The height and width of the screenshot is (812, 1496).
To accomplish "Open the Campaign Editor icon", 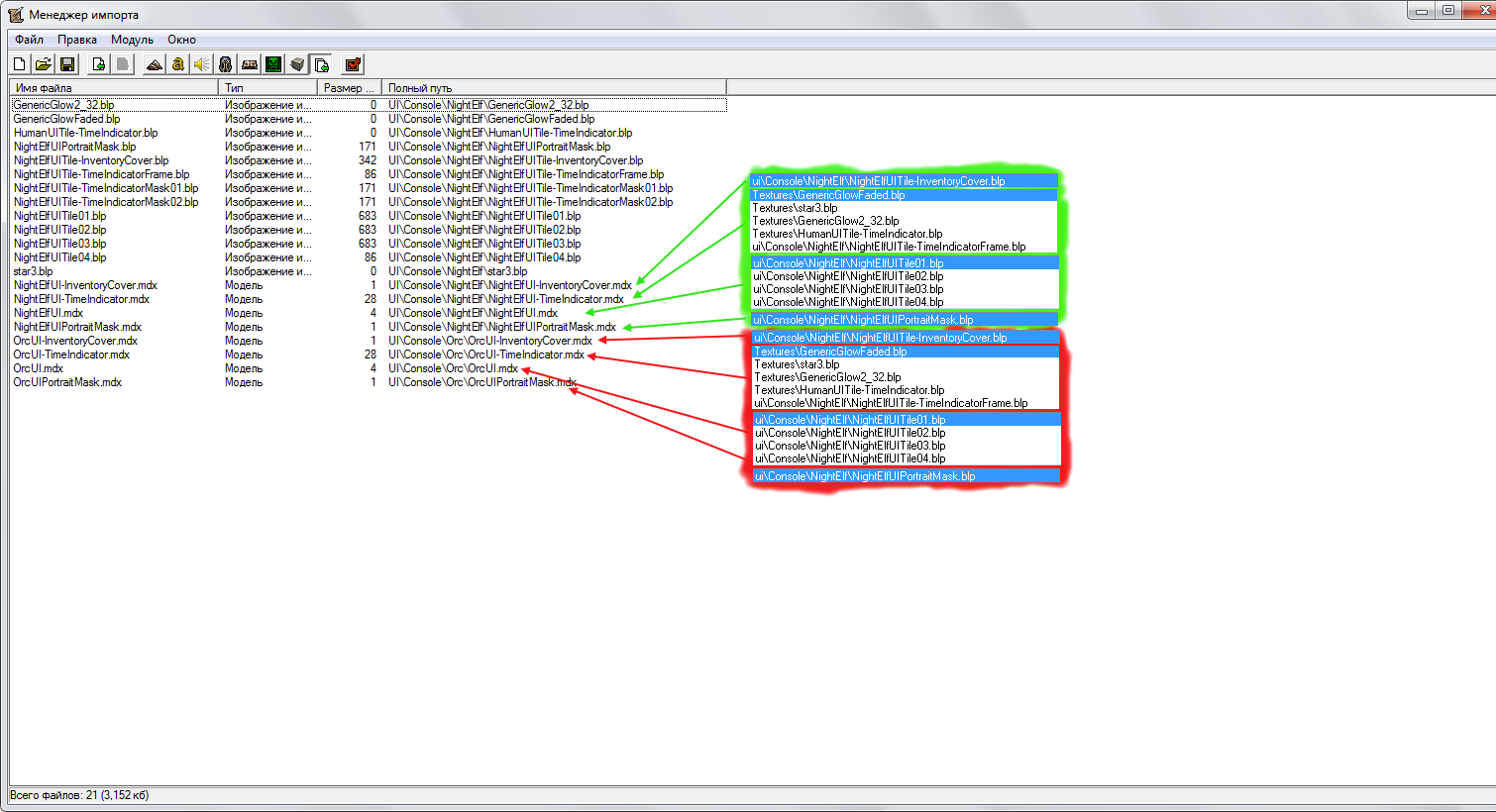I will (x=250, y=64).
